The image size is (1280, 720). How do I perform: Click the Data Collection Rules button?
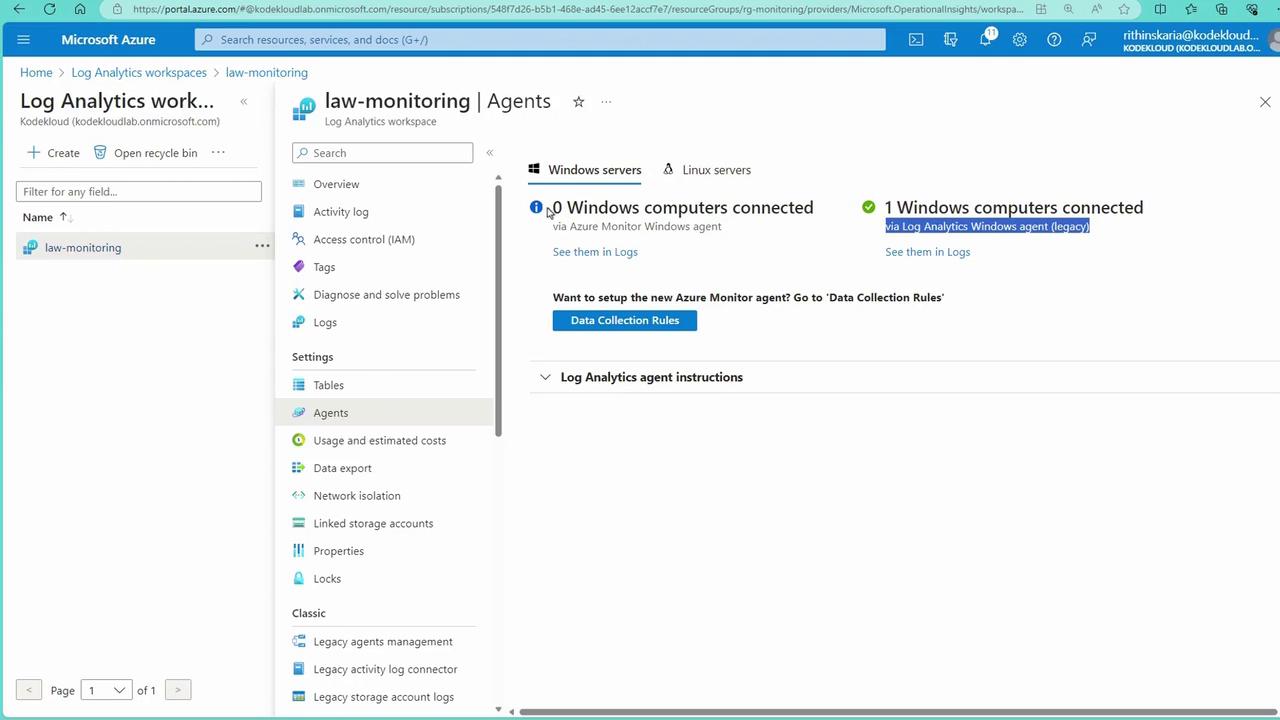(625, 320)
